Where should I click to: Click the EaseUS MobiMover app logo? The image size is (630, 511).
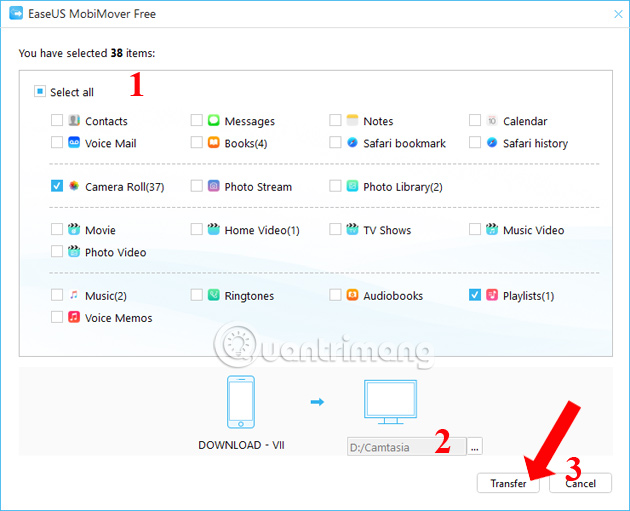pos(16,13)
